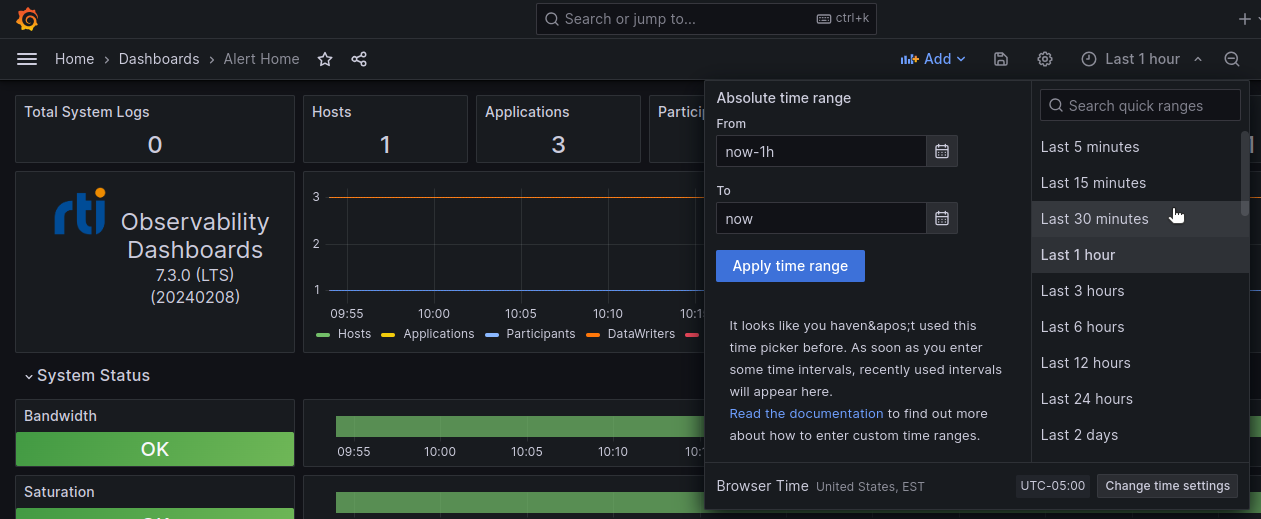Collapse the Last 1 hour time picker
Viewport: 1261px width, 519px height.
click(1142, 59)
